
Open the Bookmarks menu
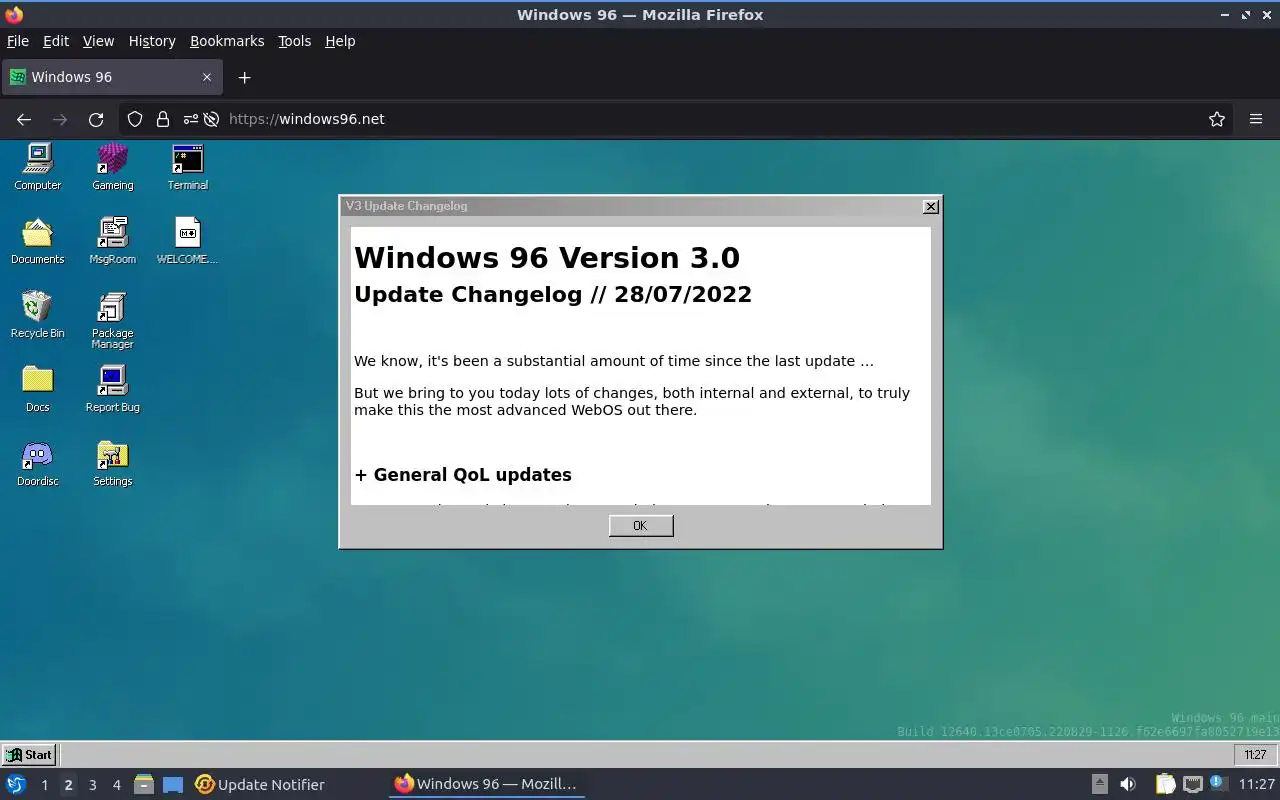click(x=227, y=41)
